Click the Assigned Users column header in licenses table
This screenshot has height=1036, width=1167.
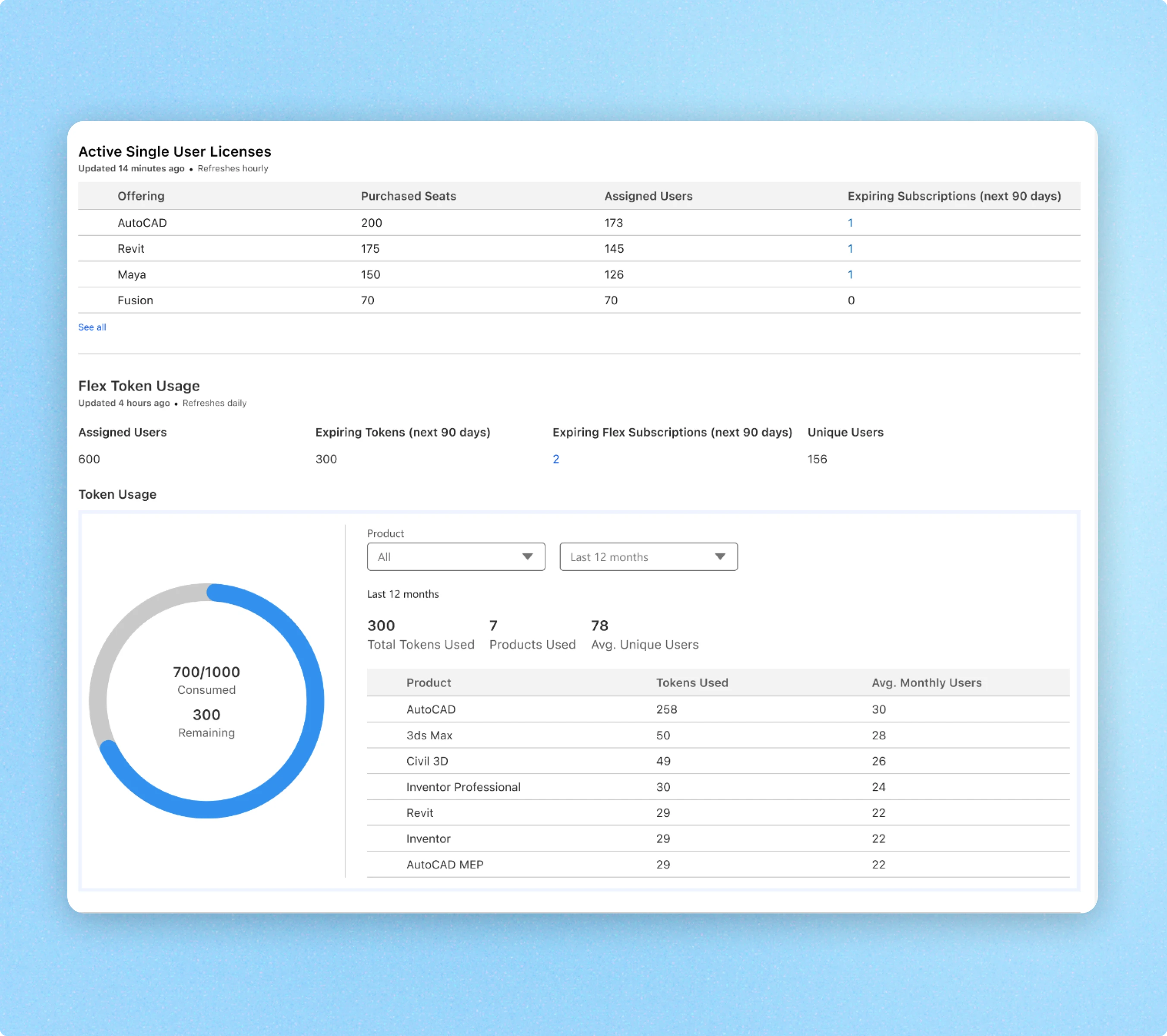[648, 196]
